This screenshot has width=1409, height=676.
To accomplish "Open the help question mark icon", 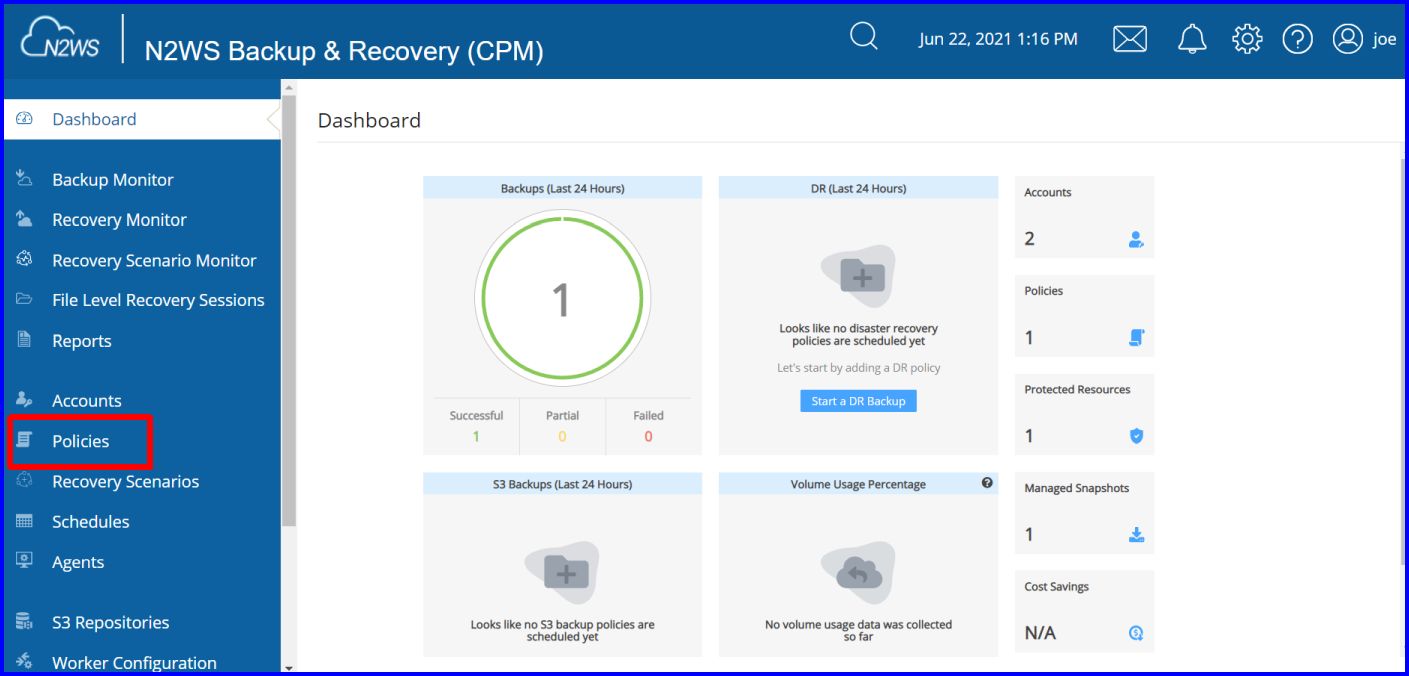I will point(1297,39).
